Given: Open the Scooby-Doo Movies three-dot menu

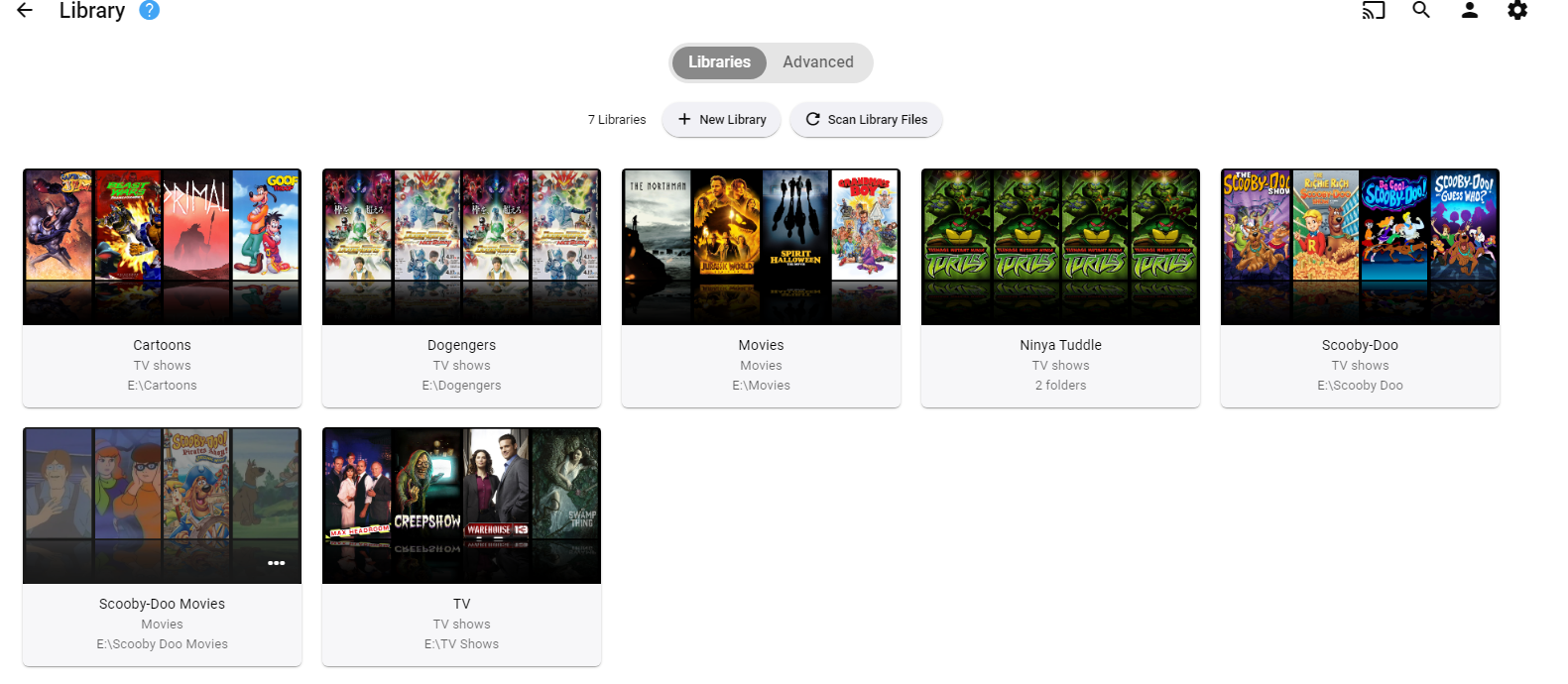Looking at the screenshot, I should coord(277,563).
